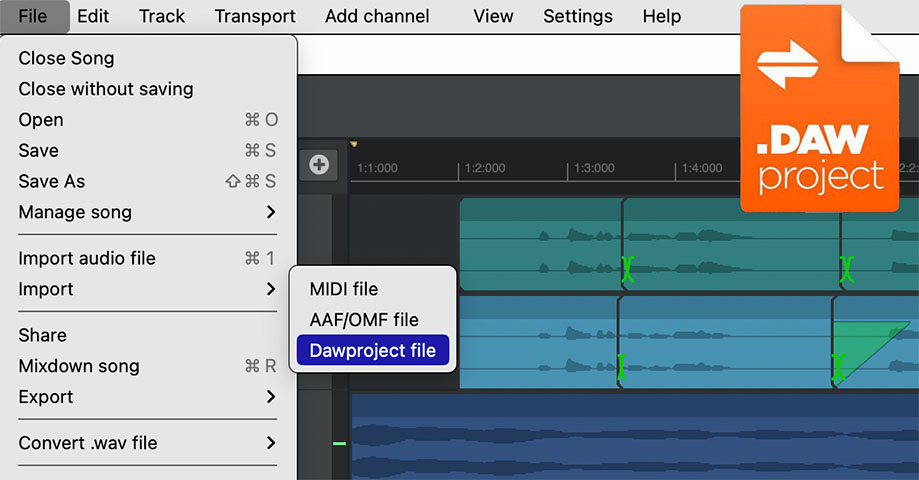Click the yellow playhead marker on ruler
The width and height of the screenshot is (919, 480).
[x=353, y=145]
